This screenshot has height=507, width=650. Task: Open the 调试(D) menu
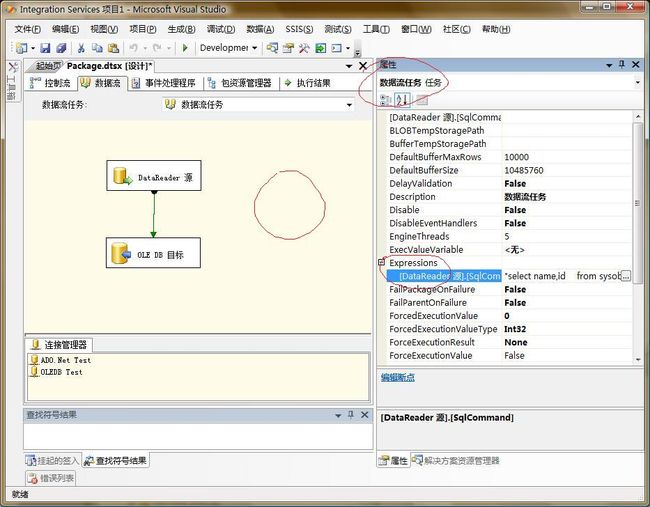click(221, 29)
